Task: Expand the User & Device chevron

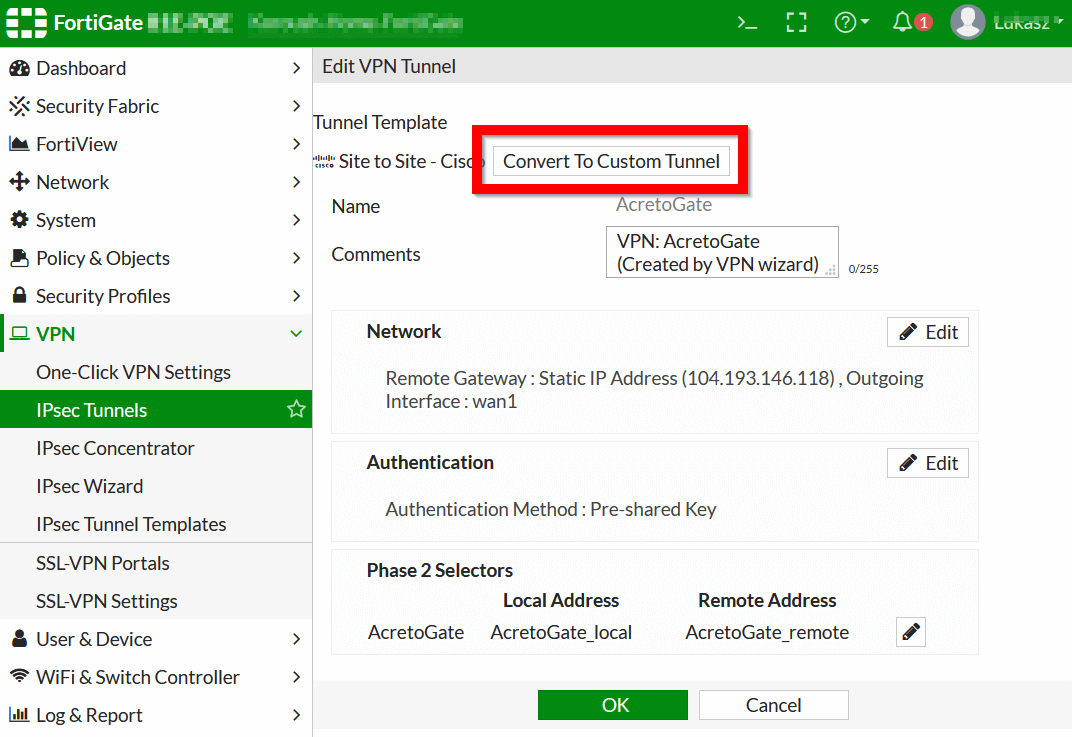Action: (296, 639)
